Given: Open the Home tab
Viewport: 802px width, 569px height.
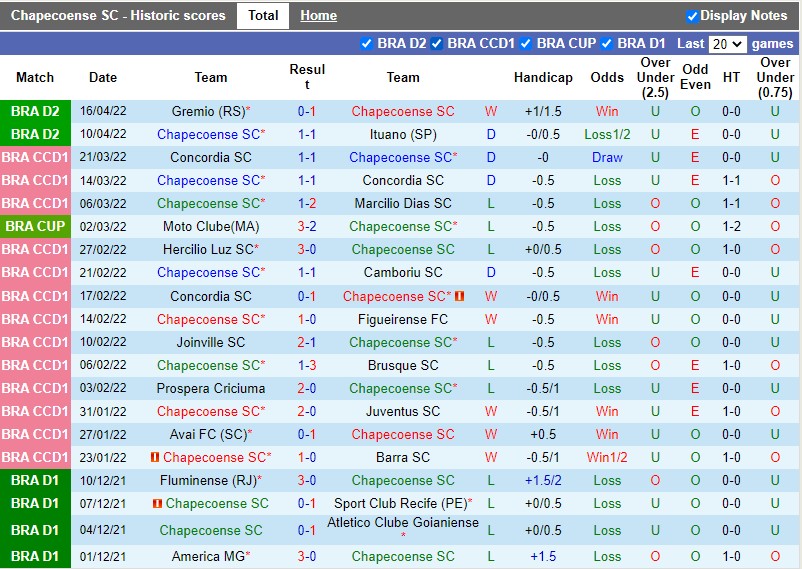Looking at the screenshot, I should 318,16.
